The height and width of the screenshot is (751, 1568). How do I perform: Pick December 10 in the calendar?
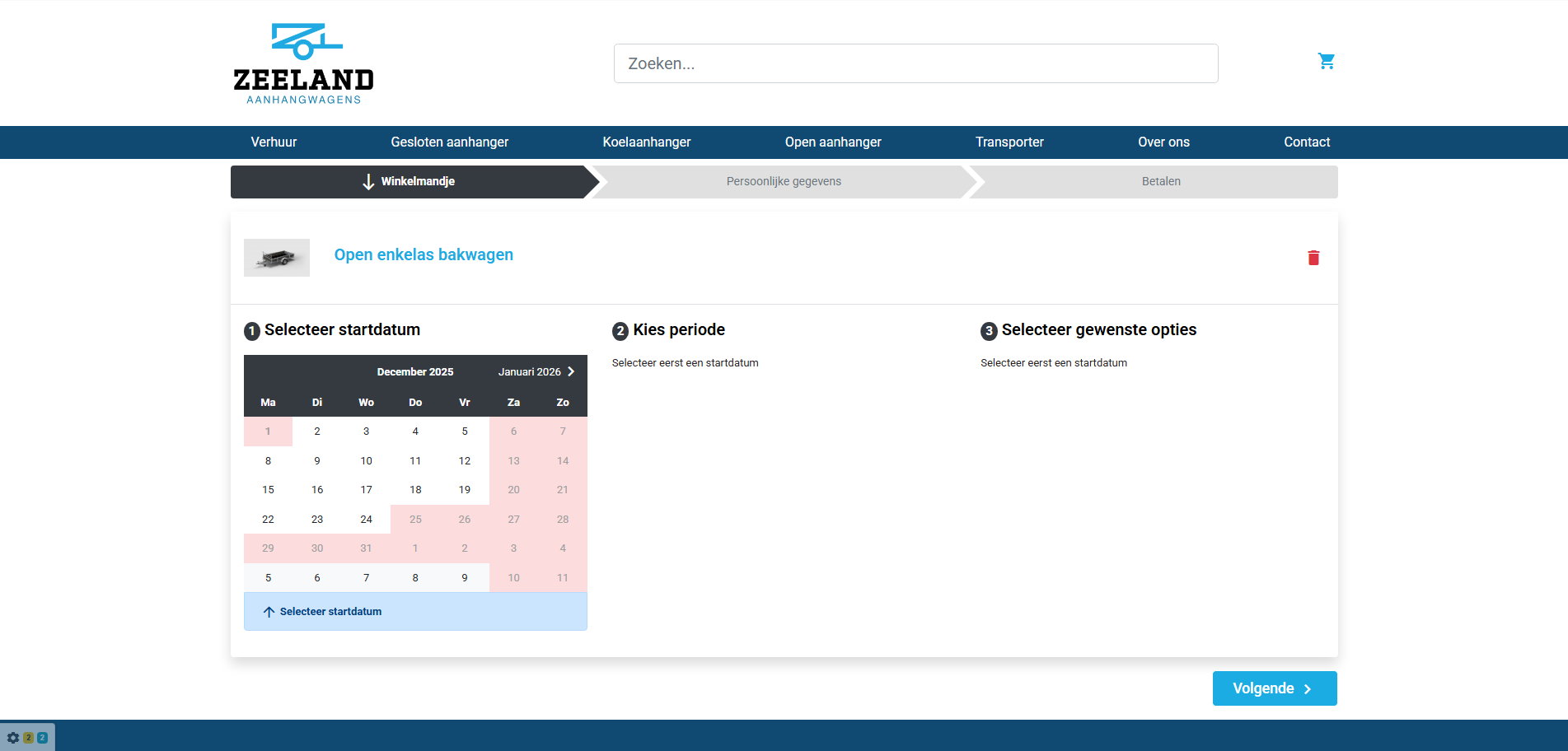[x=366, y=461]
